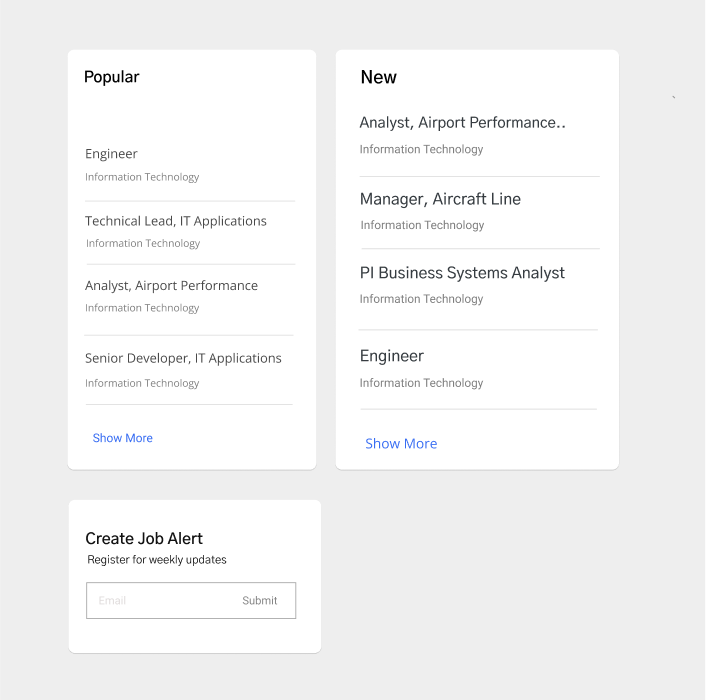The width and height of the screenshot is (706, 700).
Task: Click Information Technology under Manager, Aircraft Line
Action: 422,225
